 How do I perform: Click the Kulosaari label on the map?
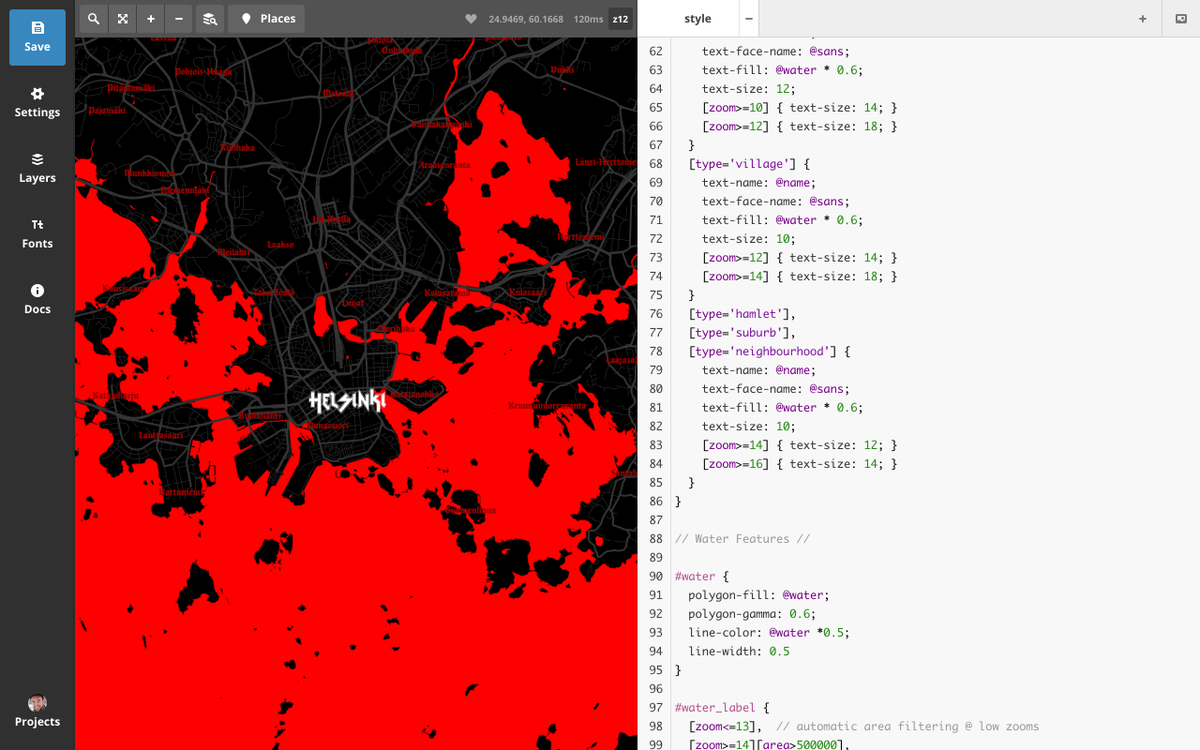527,293
